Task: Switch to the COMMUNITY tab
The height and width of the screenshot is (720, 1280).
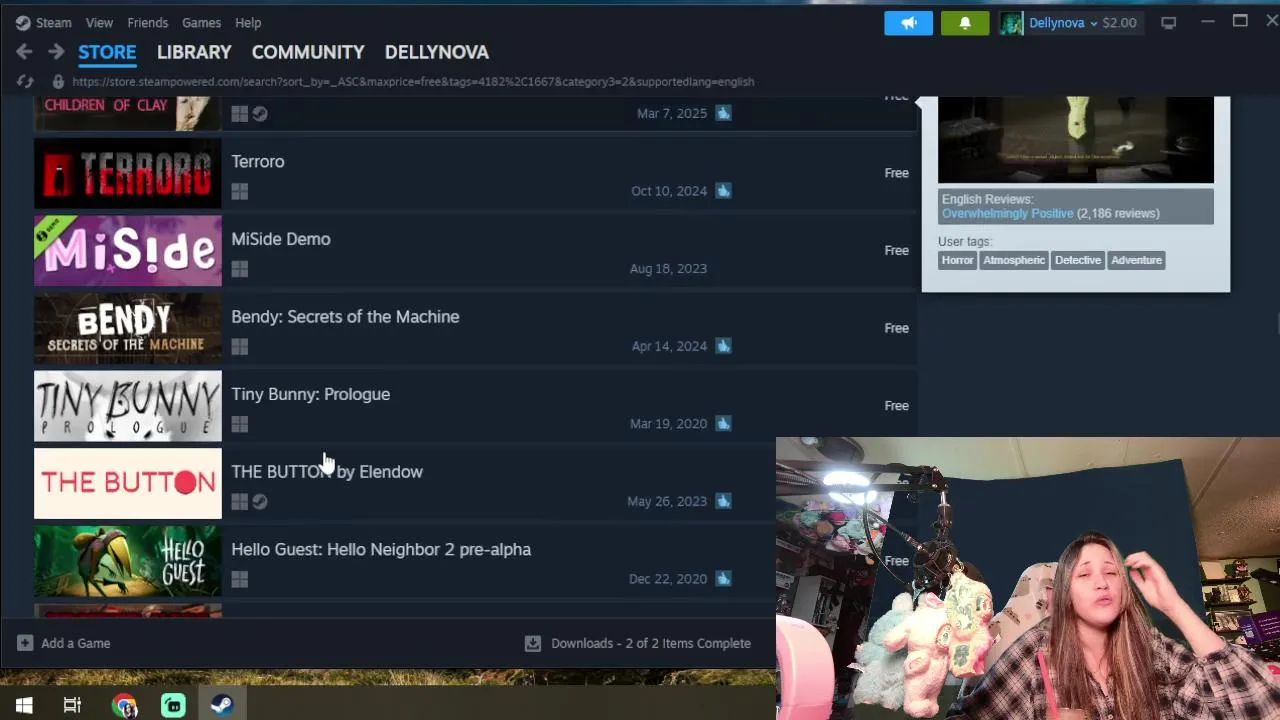Action: click(x=308, y=52)
